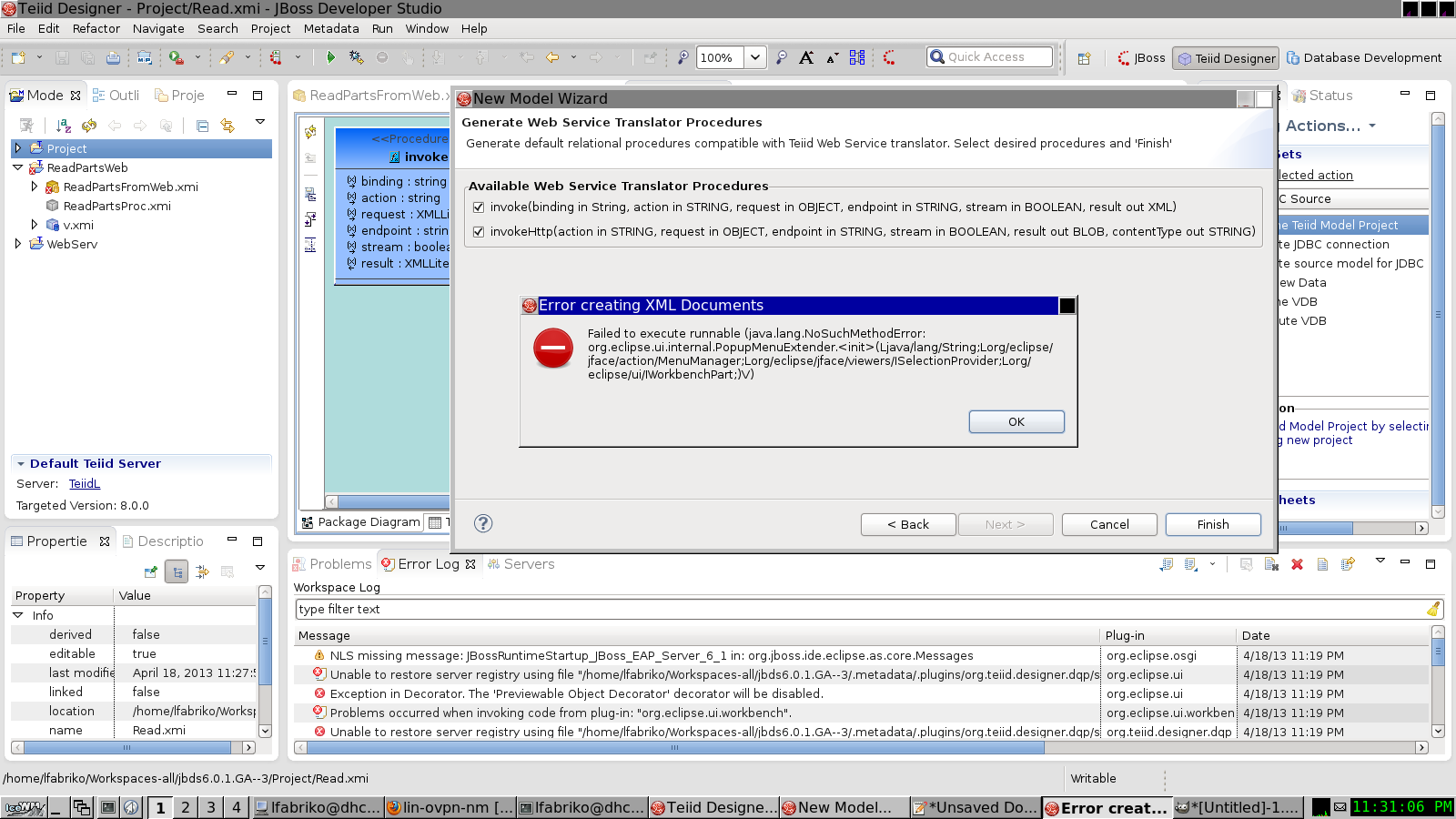The image size is (1456, 819).
Task: Switch to the Servers tab
Action: pos(521,564)
